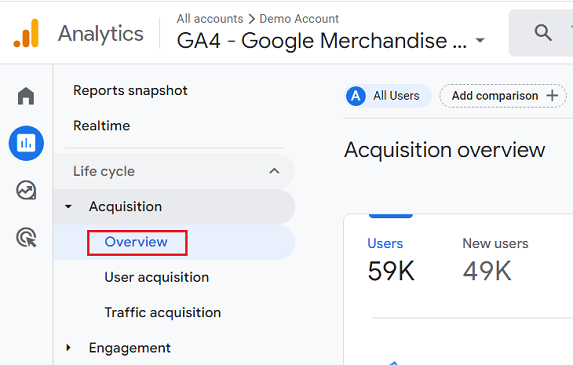
Task: Click the Analytics product title
Action: 100,34
